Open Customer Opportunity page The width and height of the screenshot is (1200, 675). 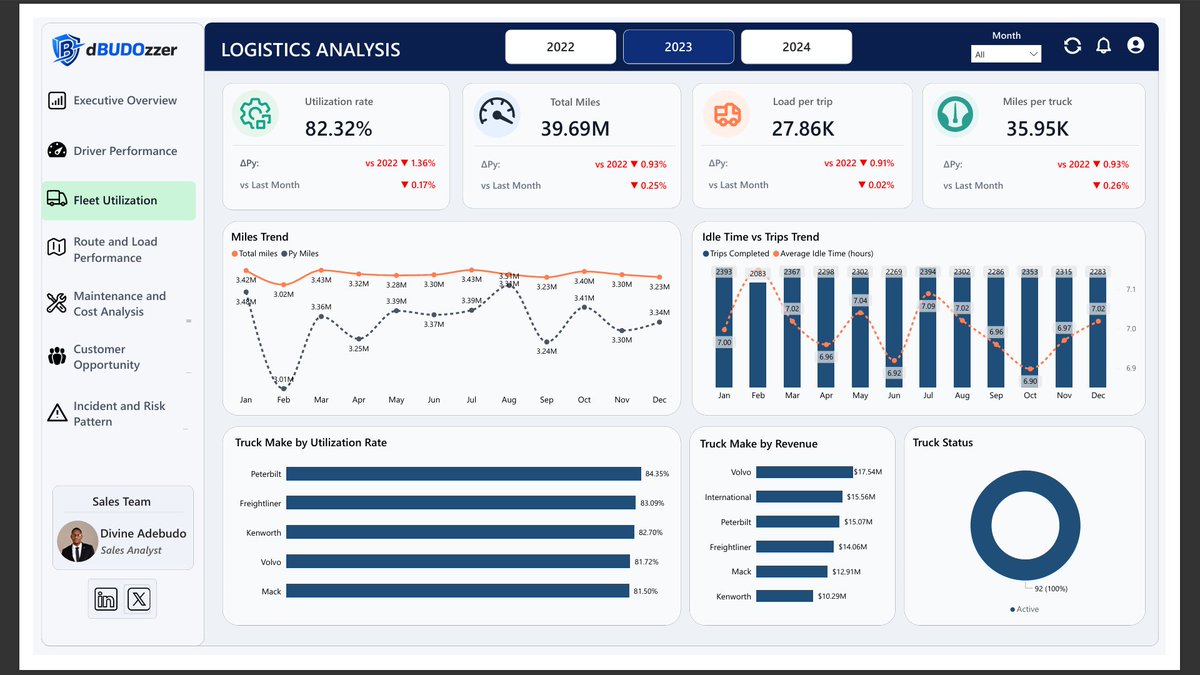click(106, 357)
